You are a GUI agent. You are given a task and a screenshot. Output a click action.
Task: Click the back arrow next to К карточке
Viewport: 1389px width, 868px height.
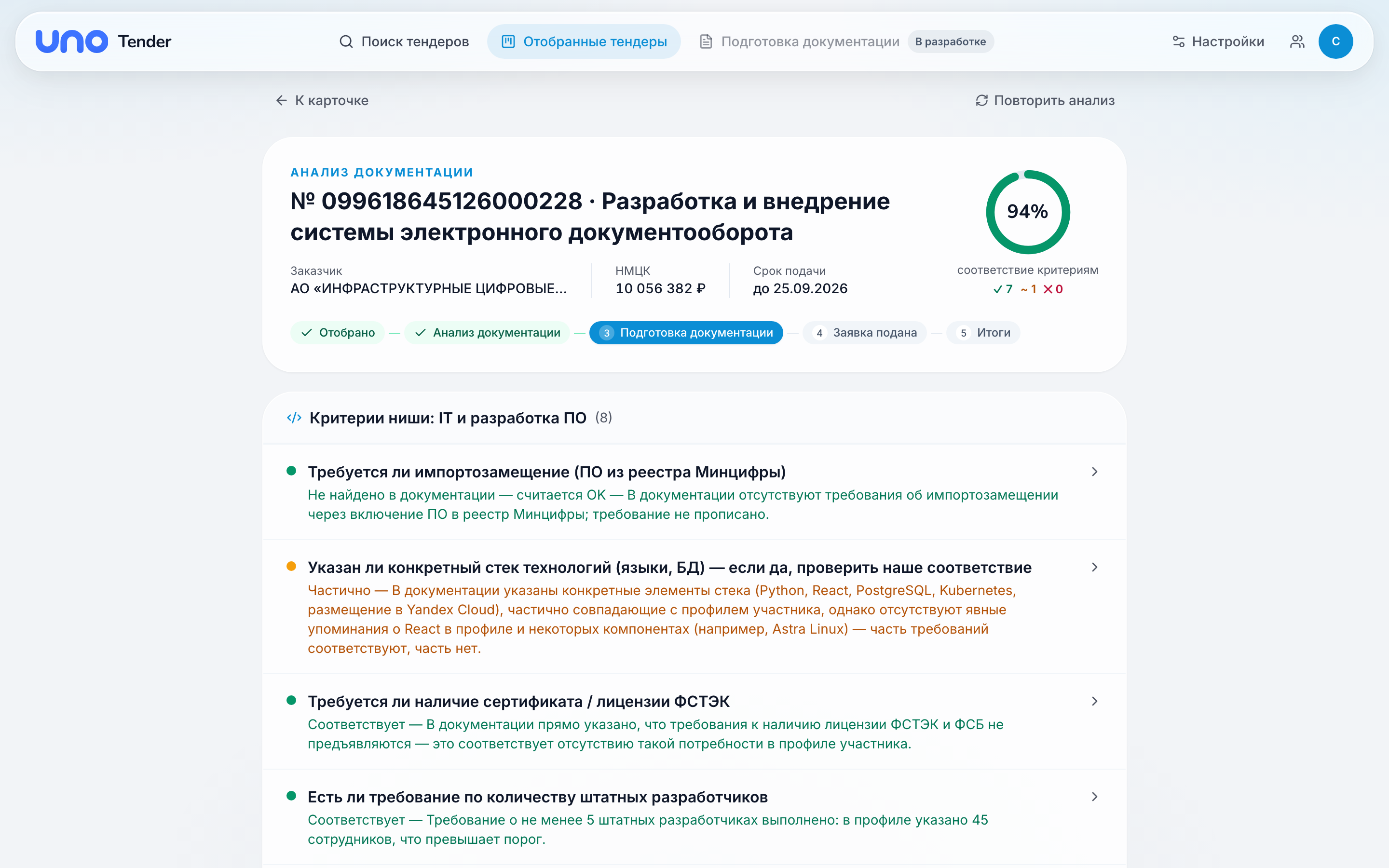(x=281, y=100)
